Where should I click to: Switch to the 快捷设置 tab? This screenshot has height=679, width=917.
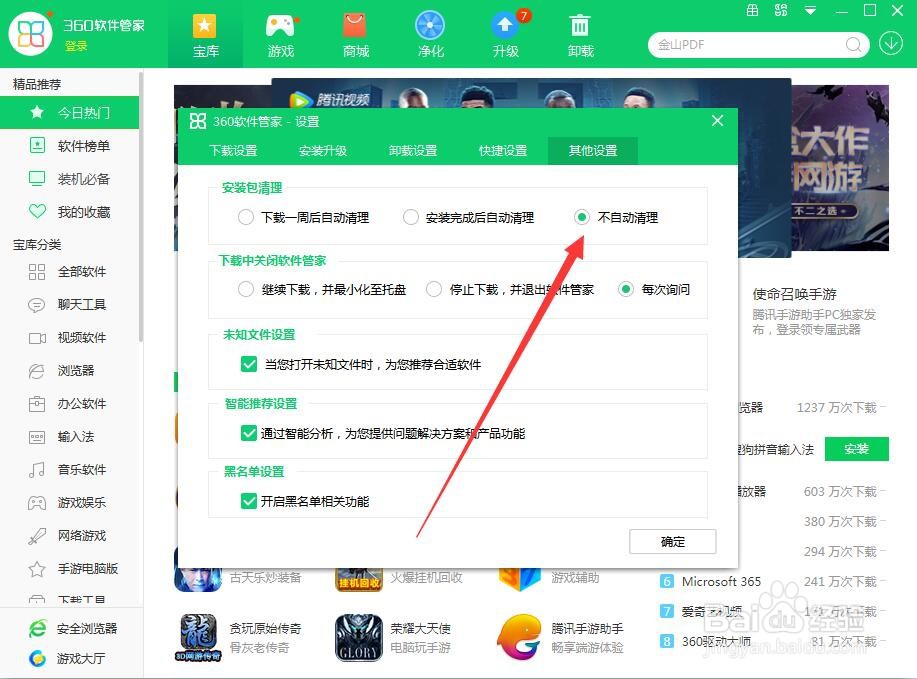[x=504, y=151]
